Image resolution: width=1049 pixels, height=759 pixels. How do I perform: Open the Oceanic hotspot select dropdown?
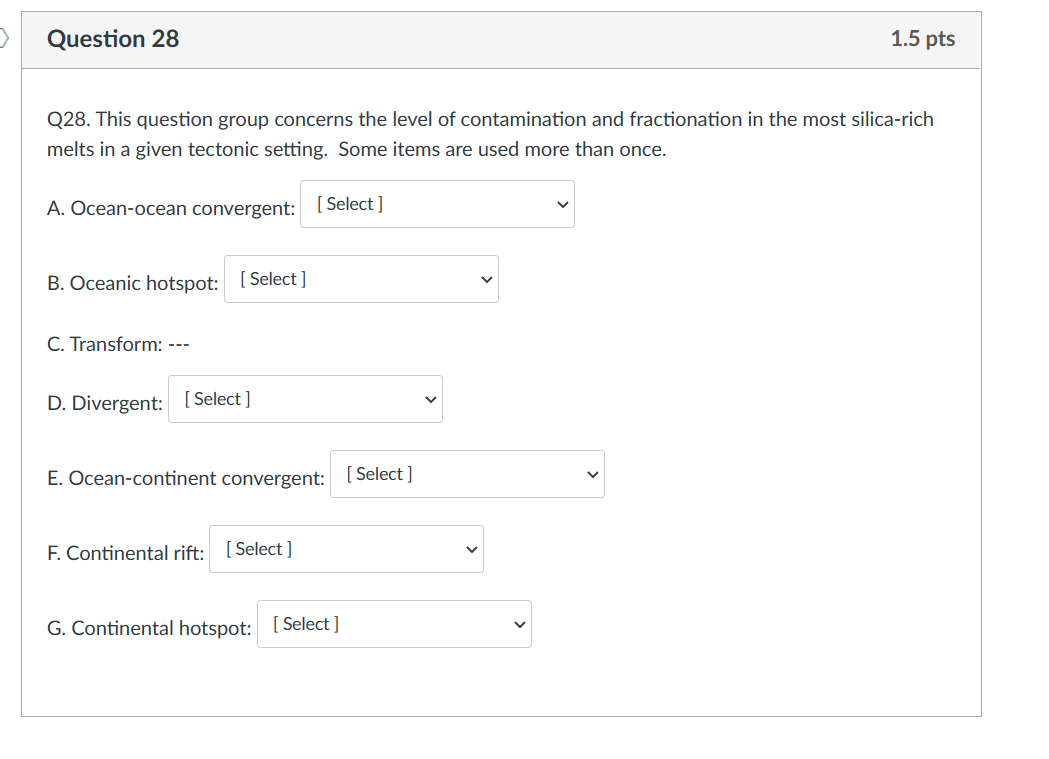coord(360,279)
